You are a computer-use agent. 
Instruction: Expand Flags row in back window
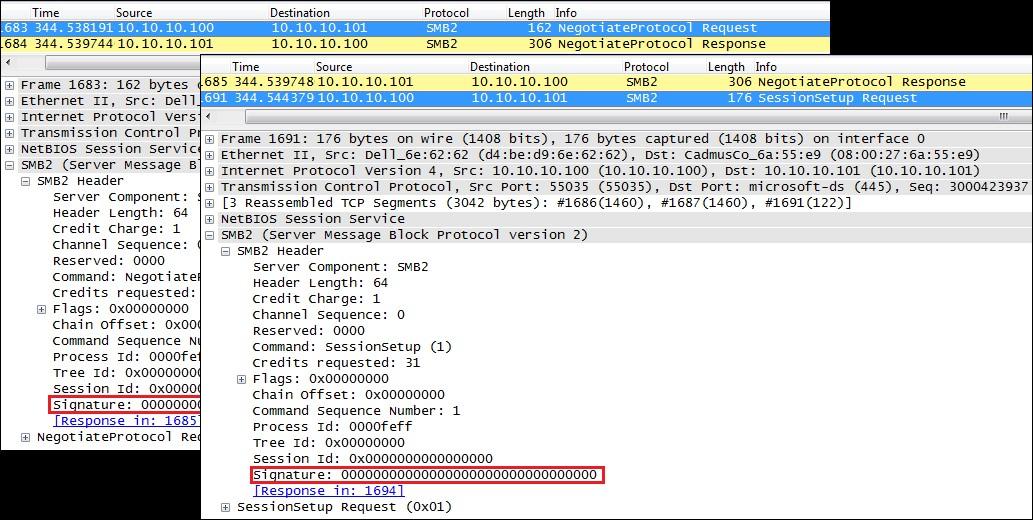tap(41, 309)
